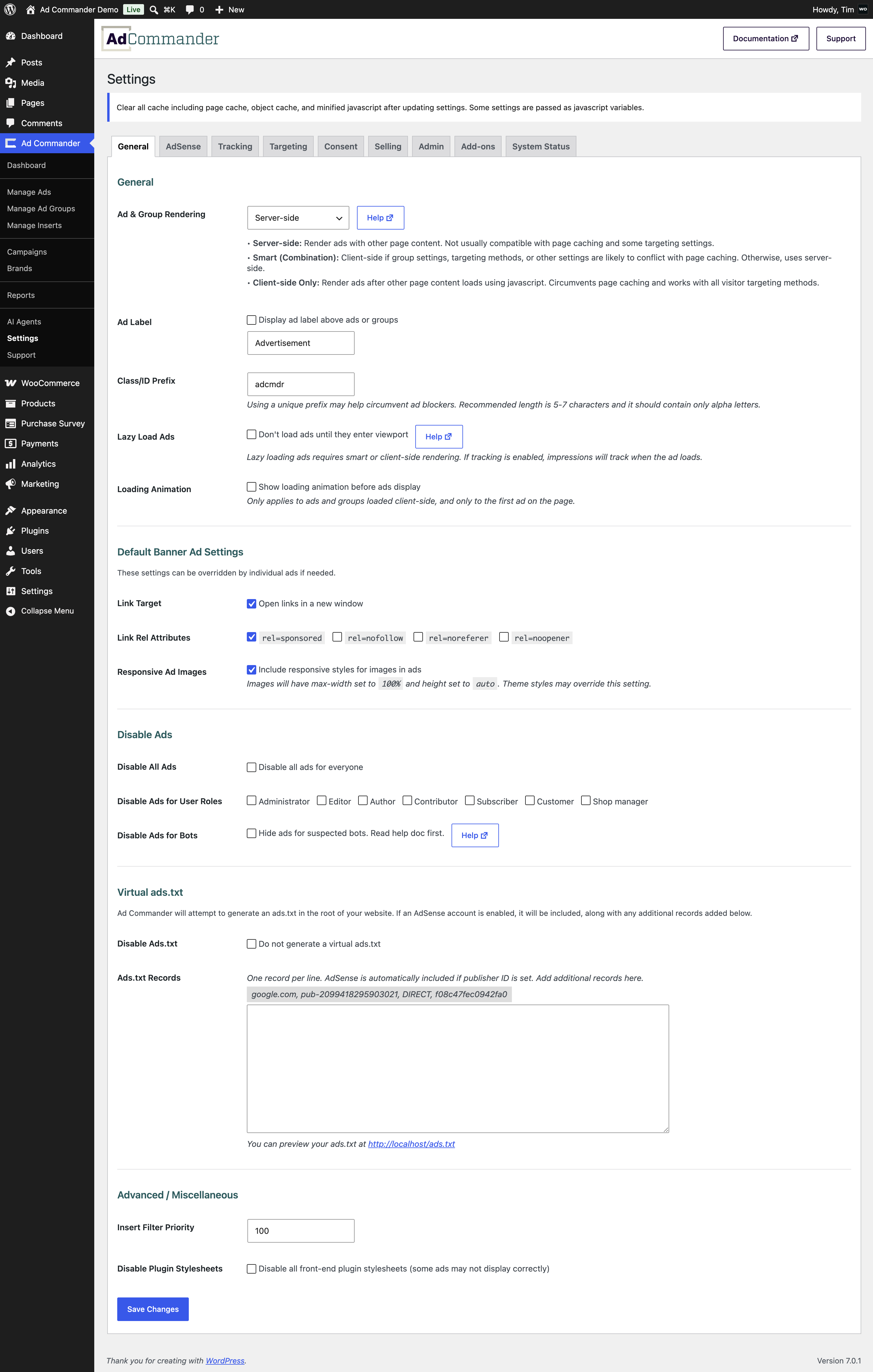
Task: Uncheck Include responsive styles for images
Action: point(251,669)
